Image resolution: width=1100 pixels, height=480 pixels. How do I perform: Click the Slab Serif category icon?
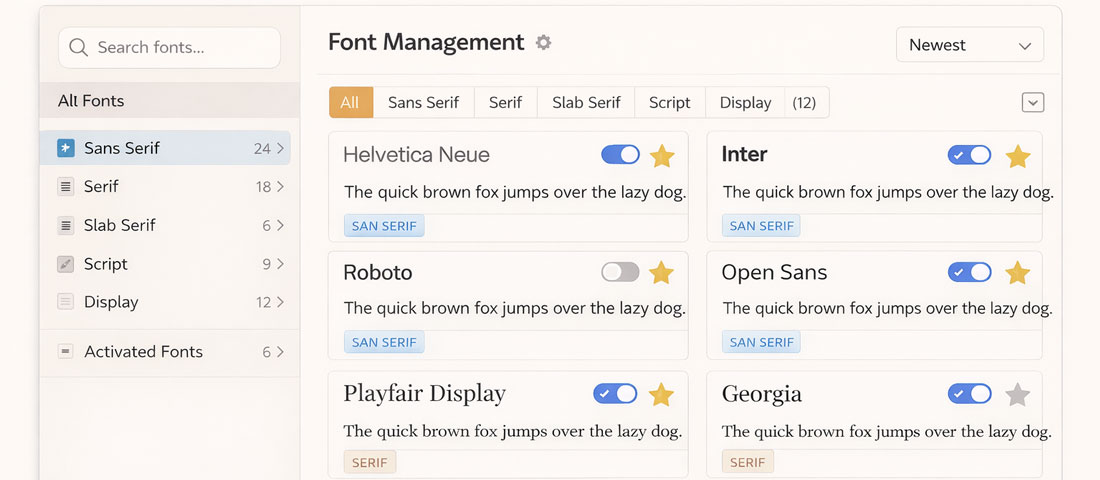[x=66, y=225]
